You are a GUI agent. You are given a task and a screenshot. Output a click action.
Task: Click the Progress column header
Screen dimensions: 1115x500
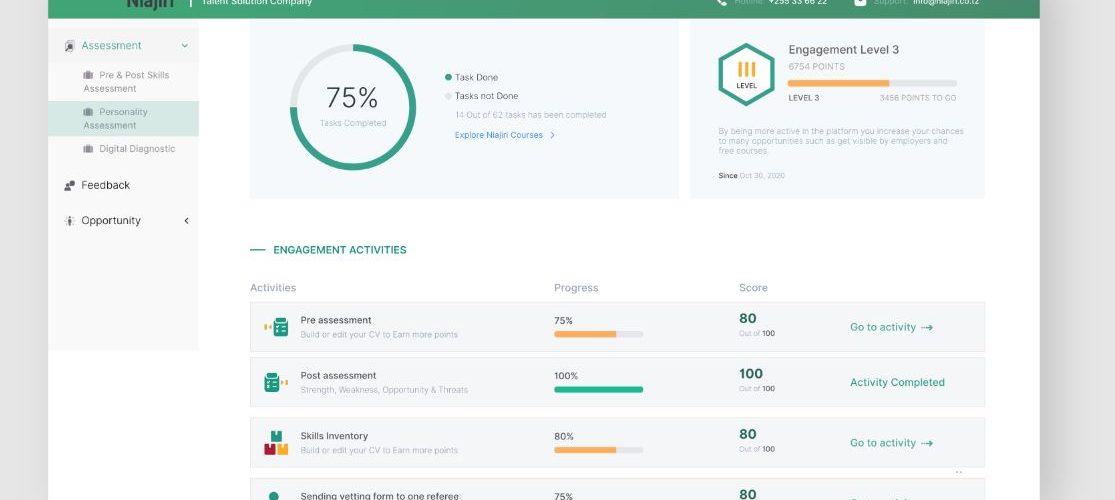(576, 288)
